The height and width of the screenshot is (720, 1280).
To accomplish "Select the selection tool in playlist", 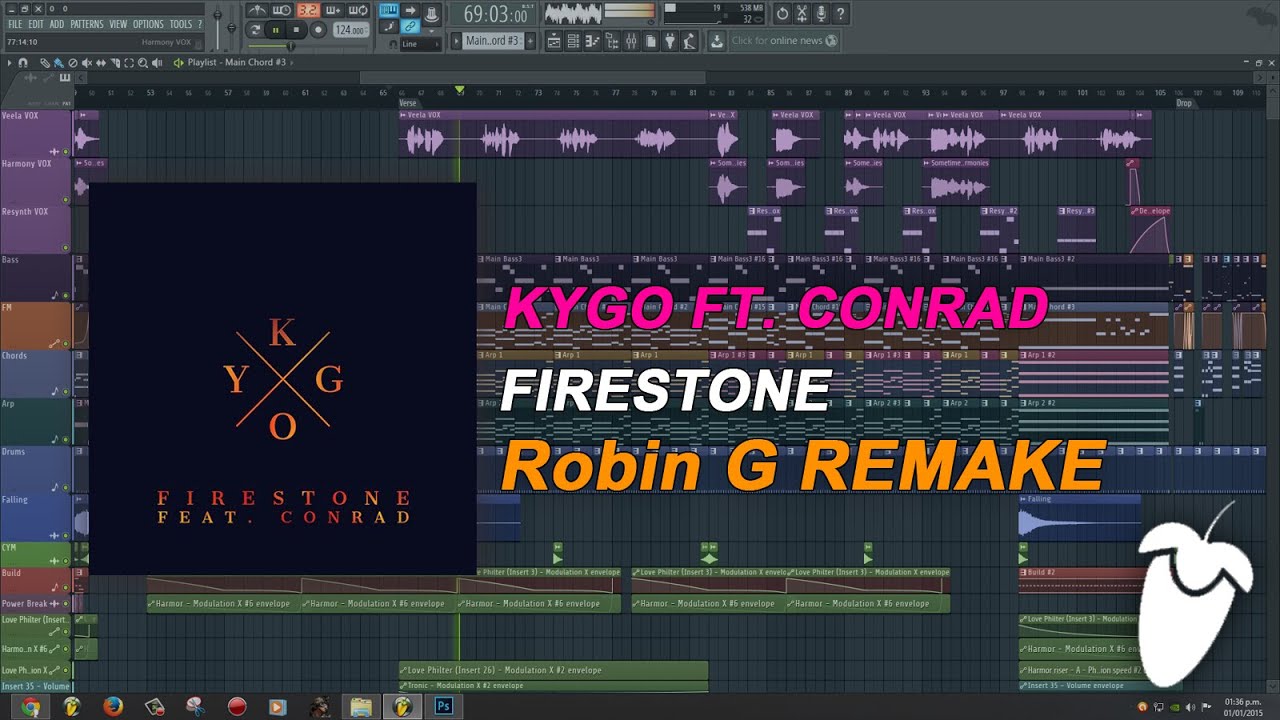I will 129,62.
